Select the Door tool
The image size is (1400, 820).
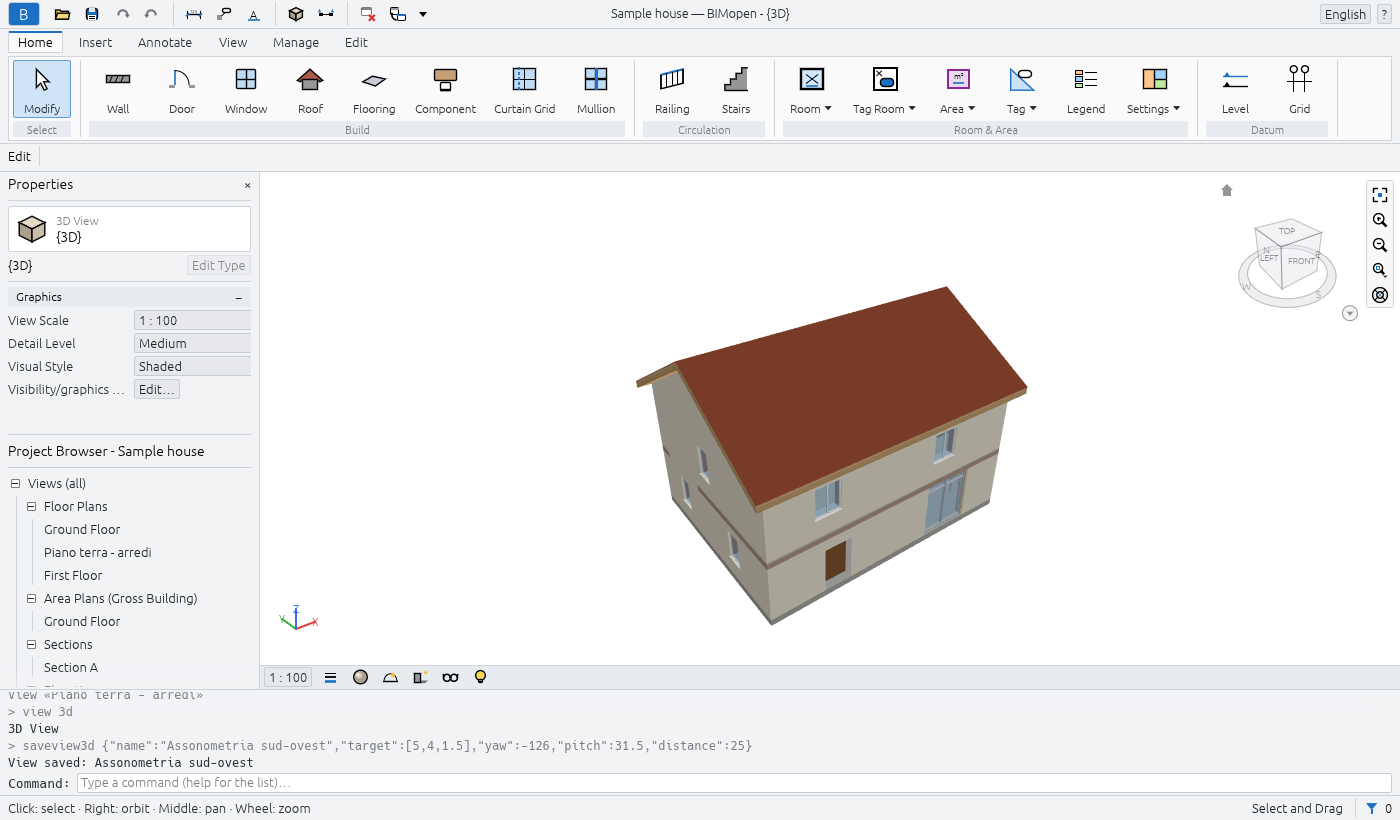pos(182,90)
